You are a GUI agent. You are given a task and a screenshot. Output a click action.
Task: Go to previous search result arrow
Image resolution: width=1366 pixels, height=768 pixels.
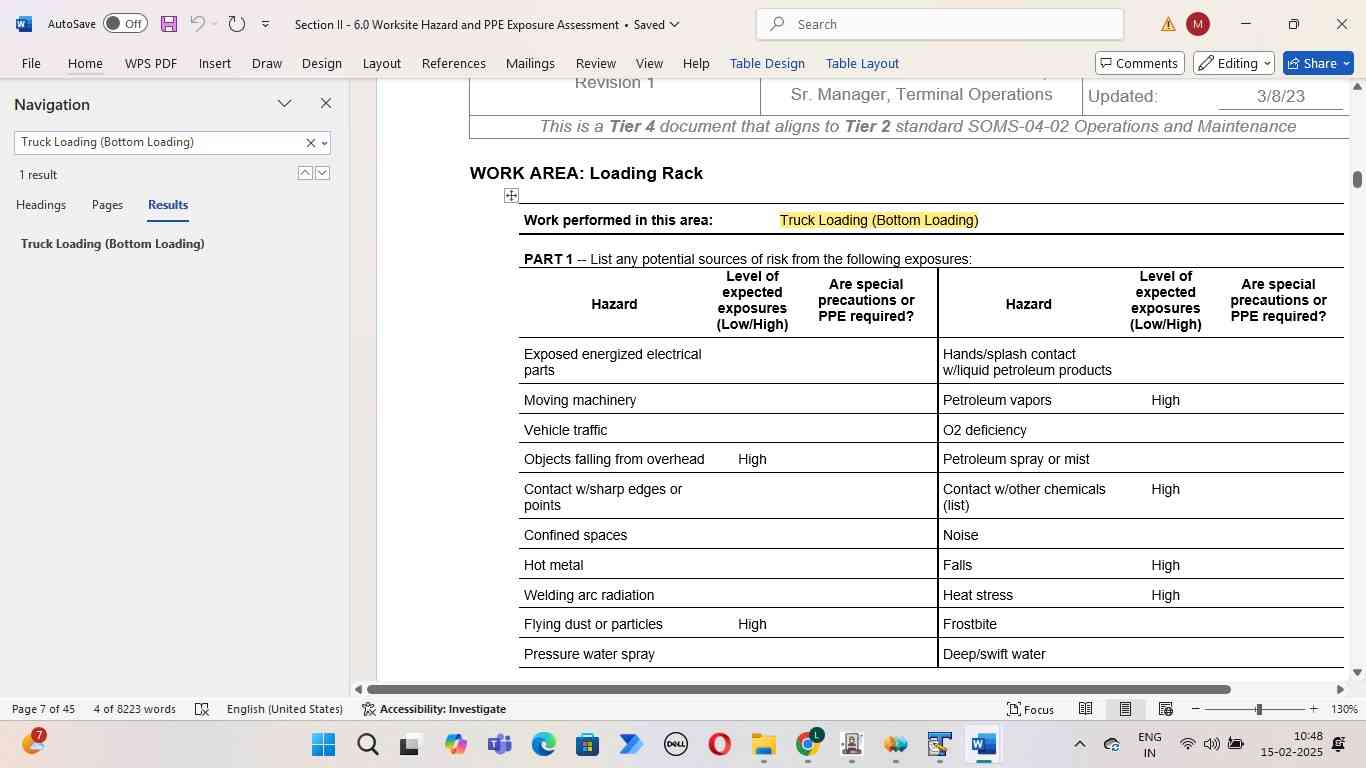(305, 173)
